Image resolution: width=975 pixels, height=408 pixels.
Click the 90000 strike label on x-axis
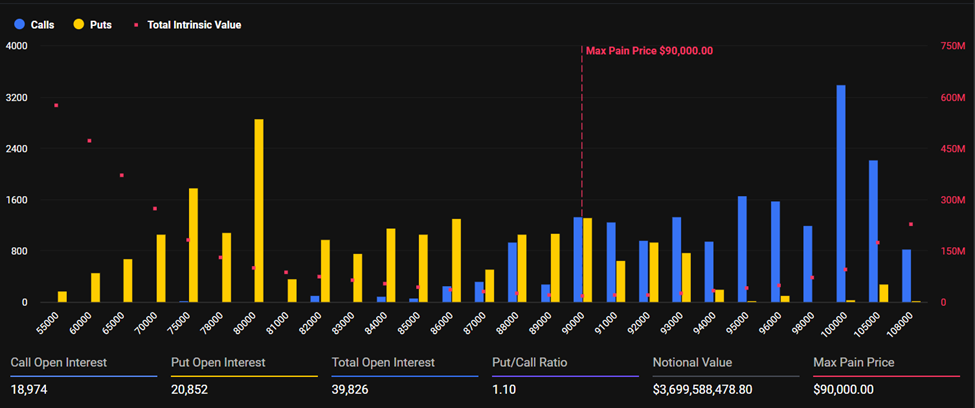[x=574, y=322]
